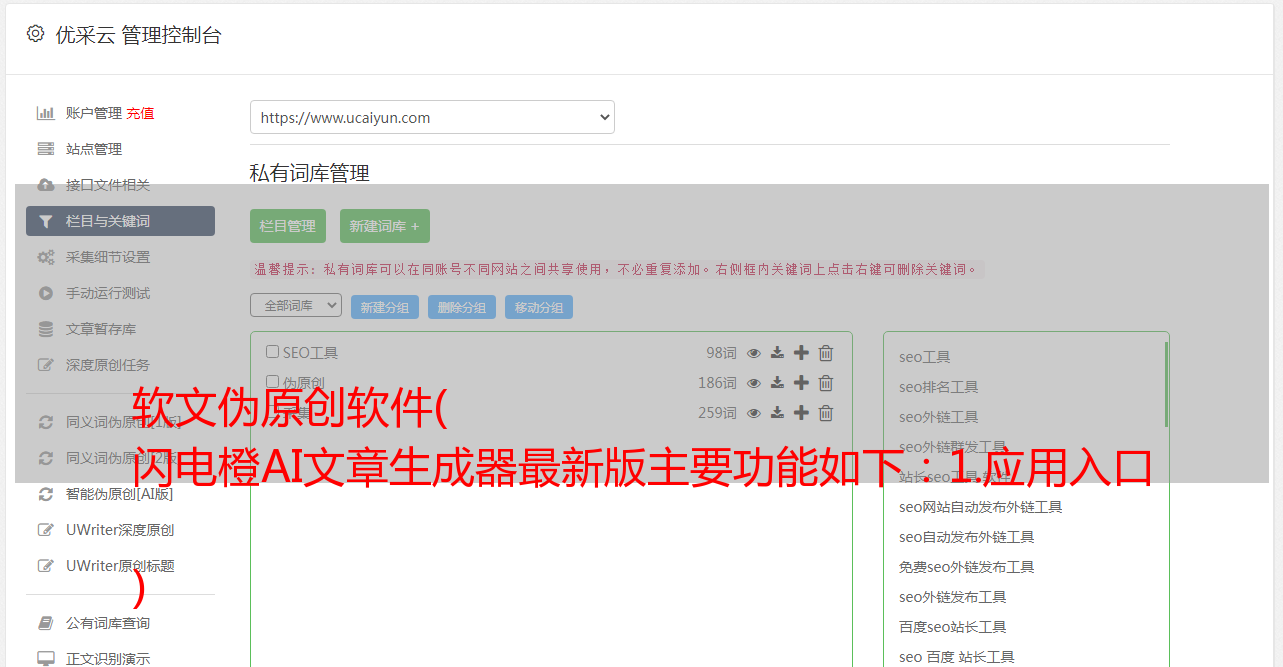This screenshot has height=667, width=1283.
Task: Click the server icon for 站点管理
Action: tap(46, 149)
